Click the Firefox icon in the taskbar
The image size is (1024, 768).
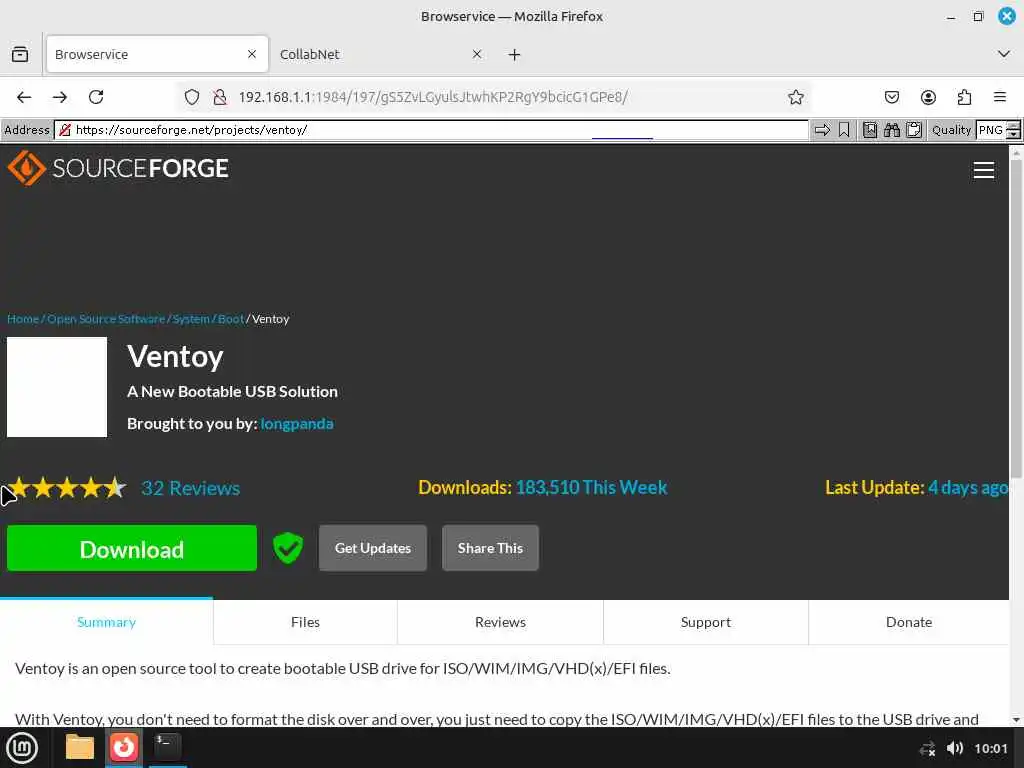pos(123,748)
